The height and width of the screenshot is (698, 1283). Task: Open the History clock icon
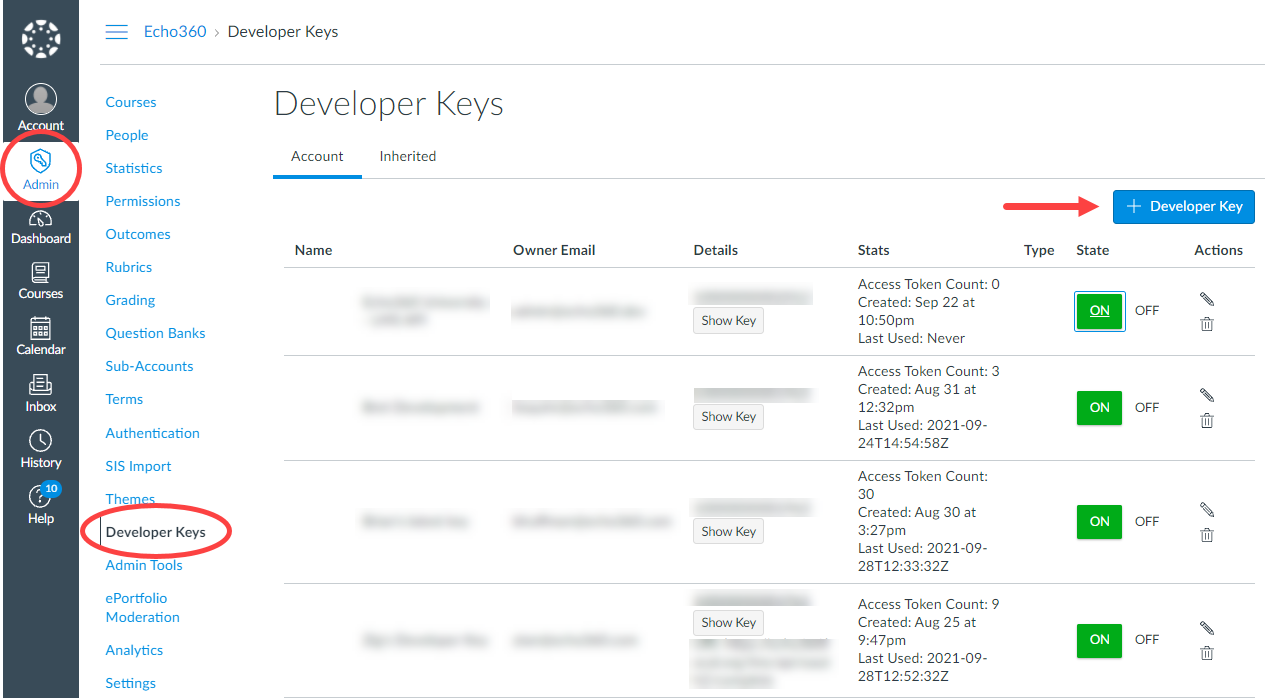(41, 442)
